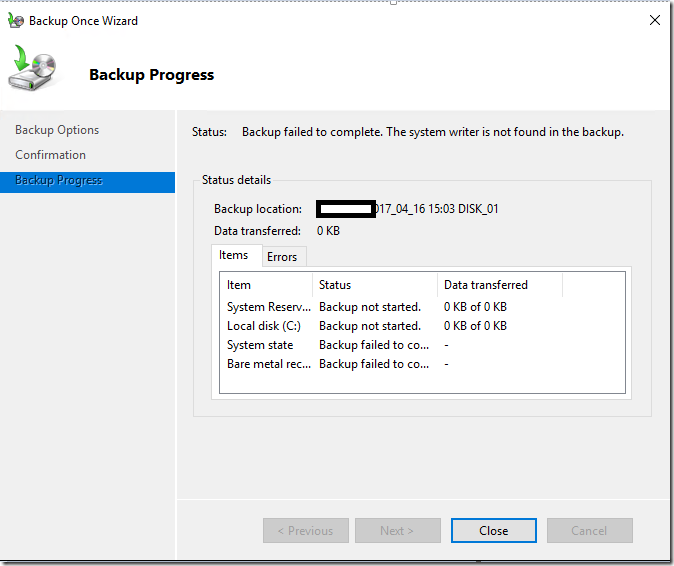Click the Status column header

[x=375, y=285]
